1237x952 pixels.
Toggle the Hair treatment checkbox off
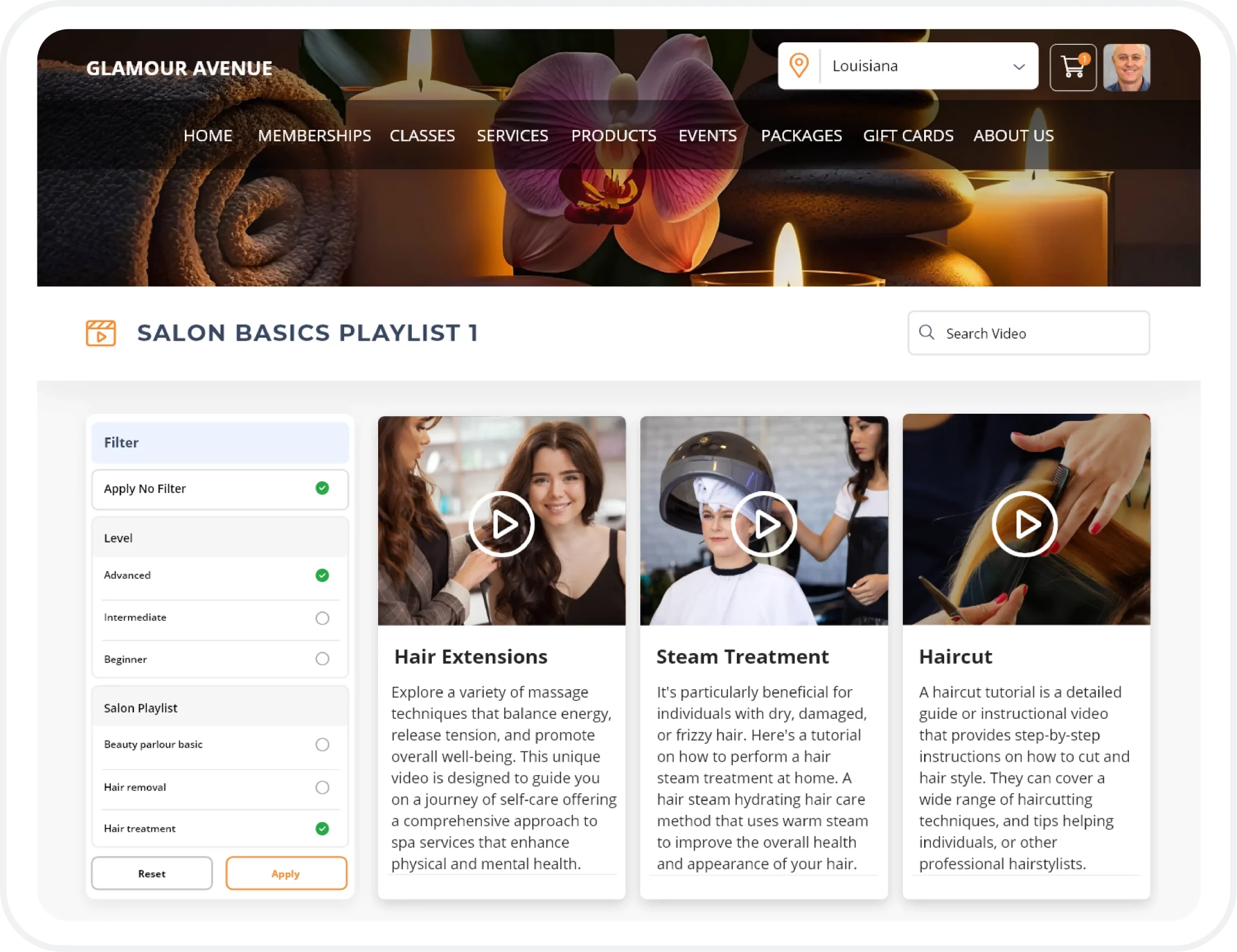pos(322,828)
